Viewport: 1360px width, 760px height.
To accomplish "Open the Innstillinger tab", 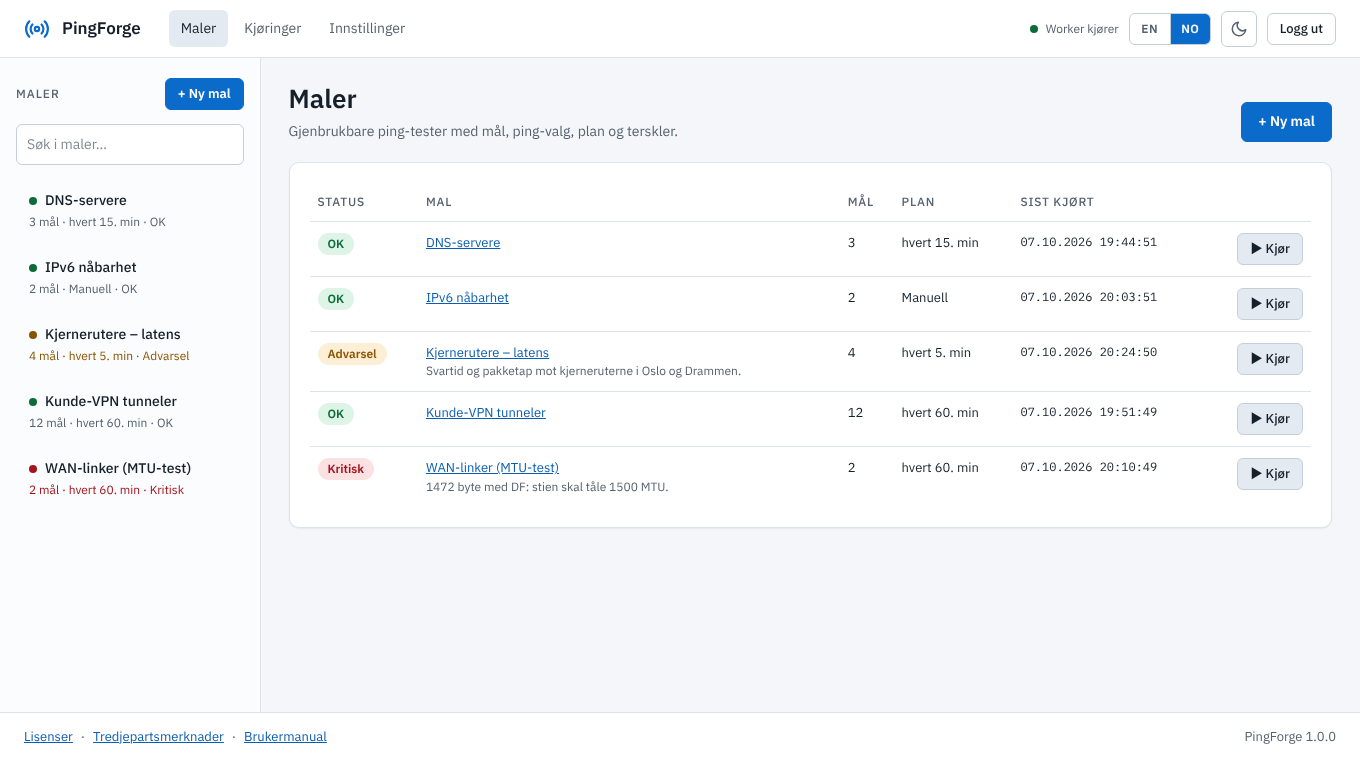I will pos(367,29).
